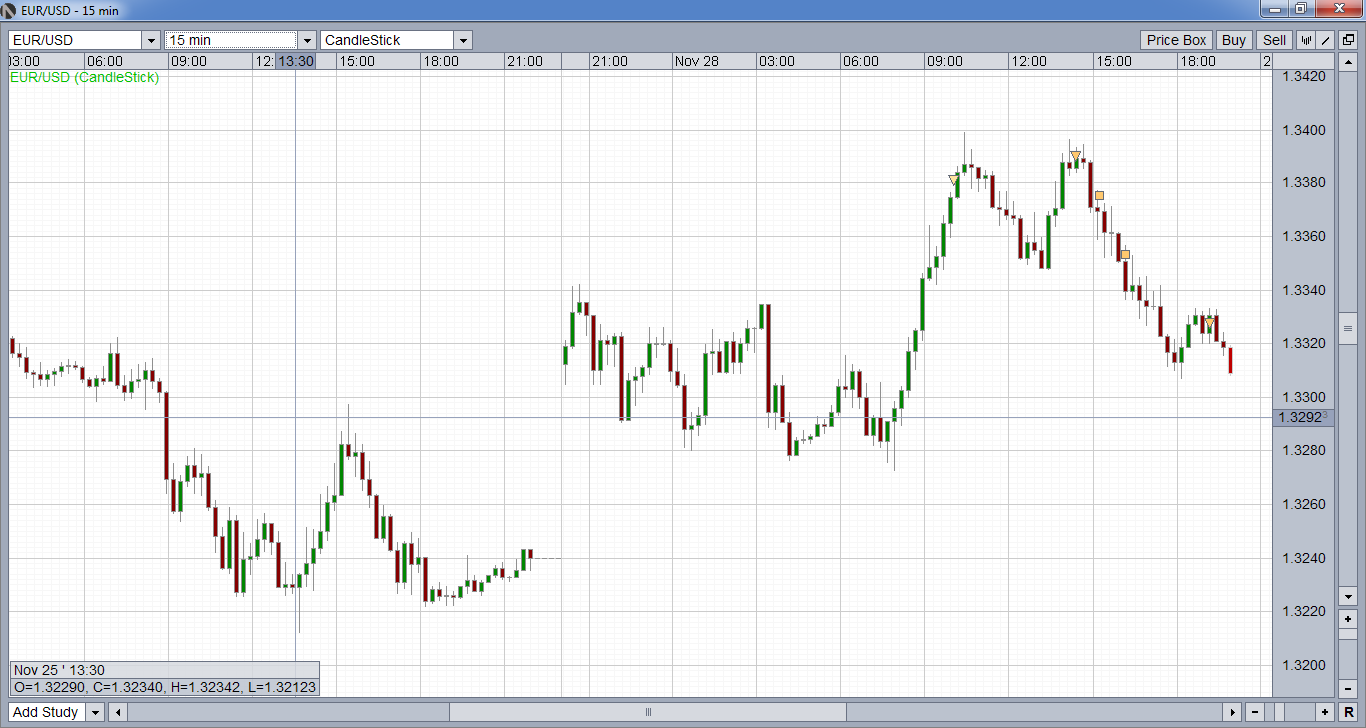Click the vertical scrollbar thumb
The image size is (1366, 728).
click(1348, 328)
